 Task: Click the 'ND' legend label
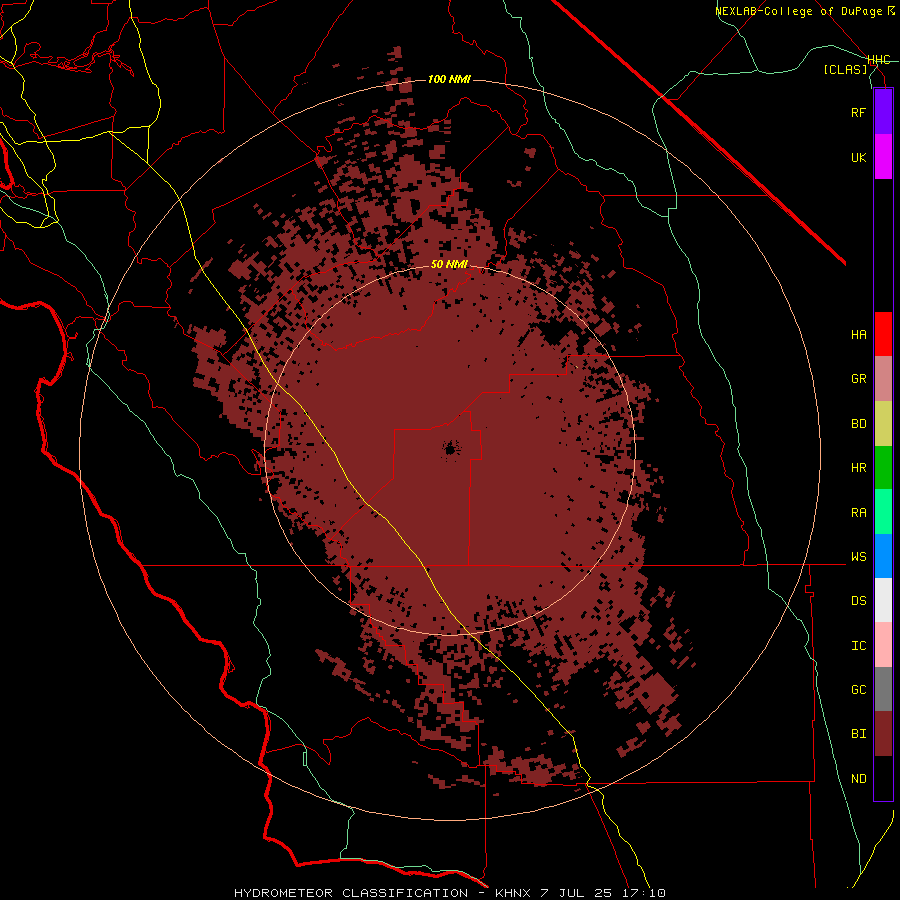859,779
